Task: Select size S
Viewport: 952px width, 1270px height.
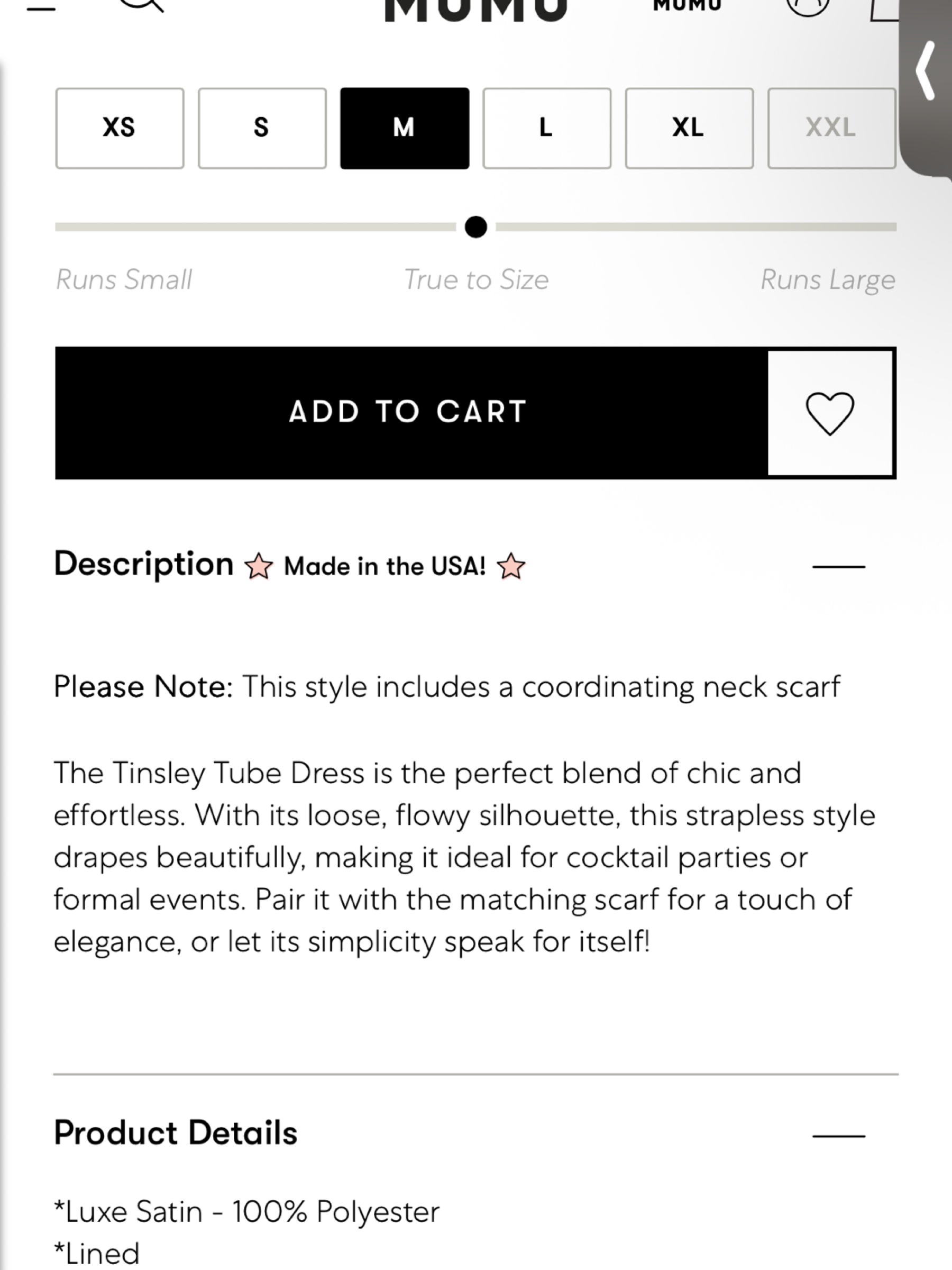Action: pyautogui.click(x=262, y=128)
